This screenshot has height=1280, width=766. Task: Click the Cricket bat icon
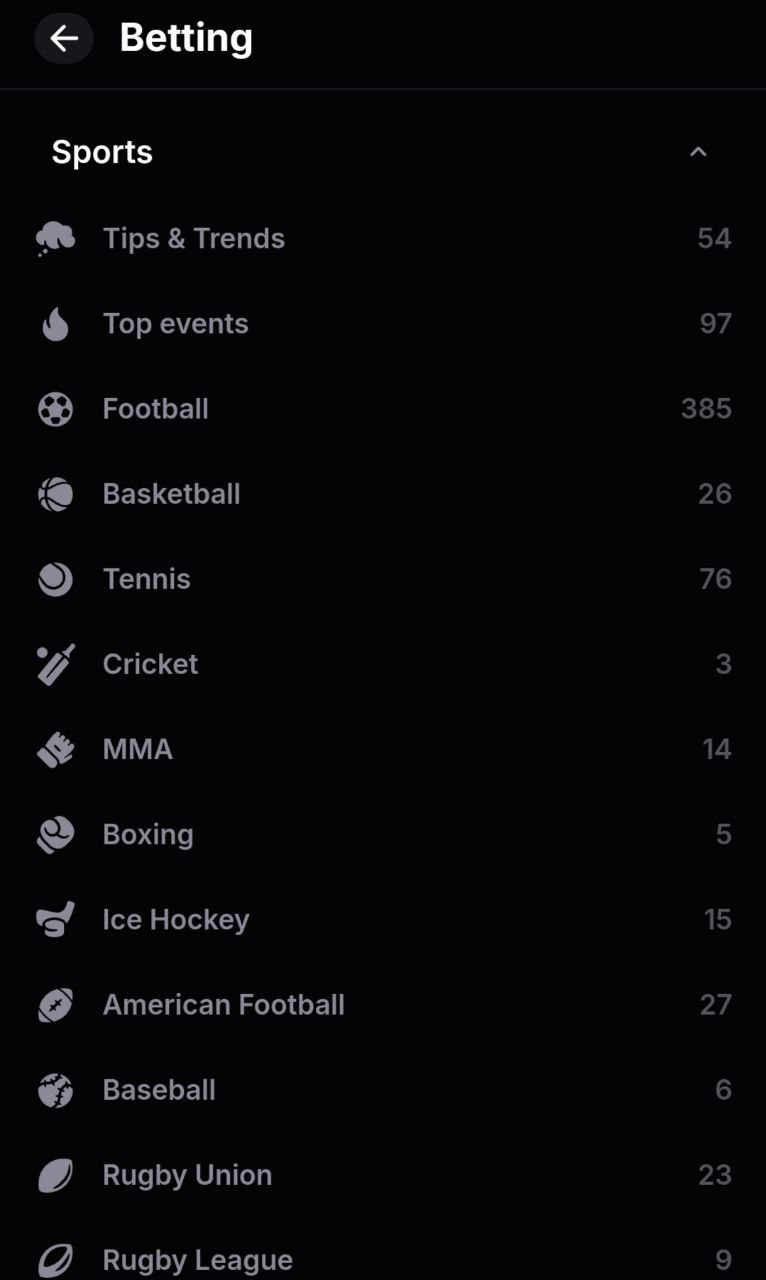pyautogui.click(x=55, y=664)
